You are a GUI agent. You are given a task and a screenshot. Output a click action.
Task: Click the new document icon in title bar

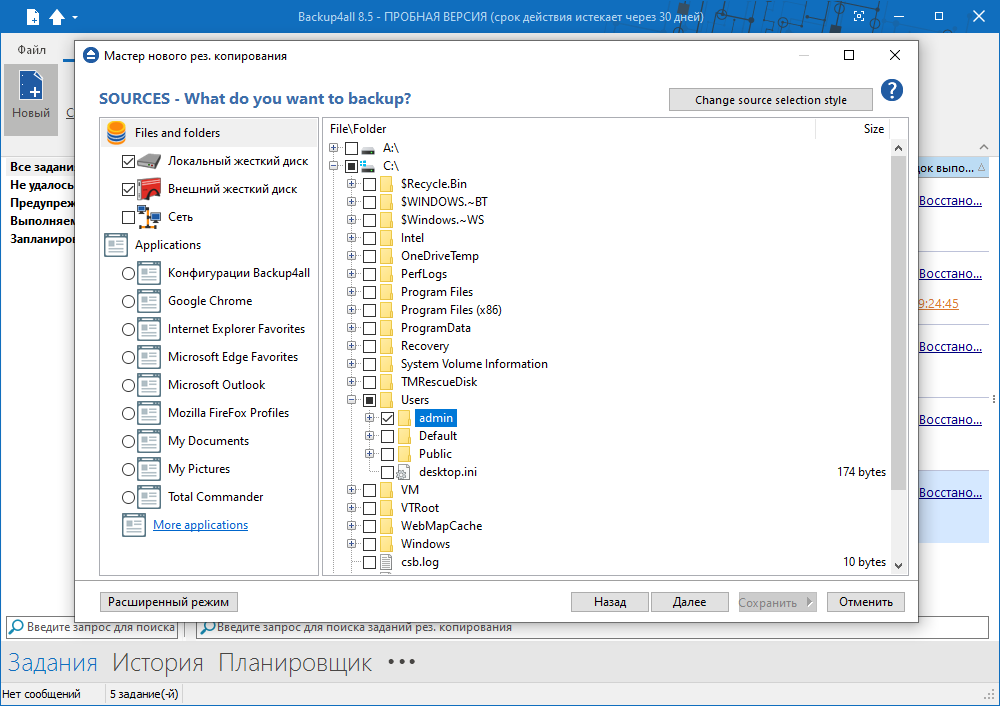pos(33,17)
